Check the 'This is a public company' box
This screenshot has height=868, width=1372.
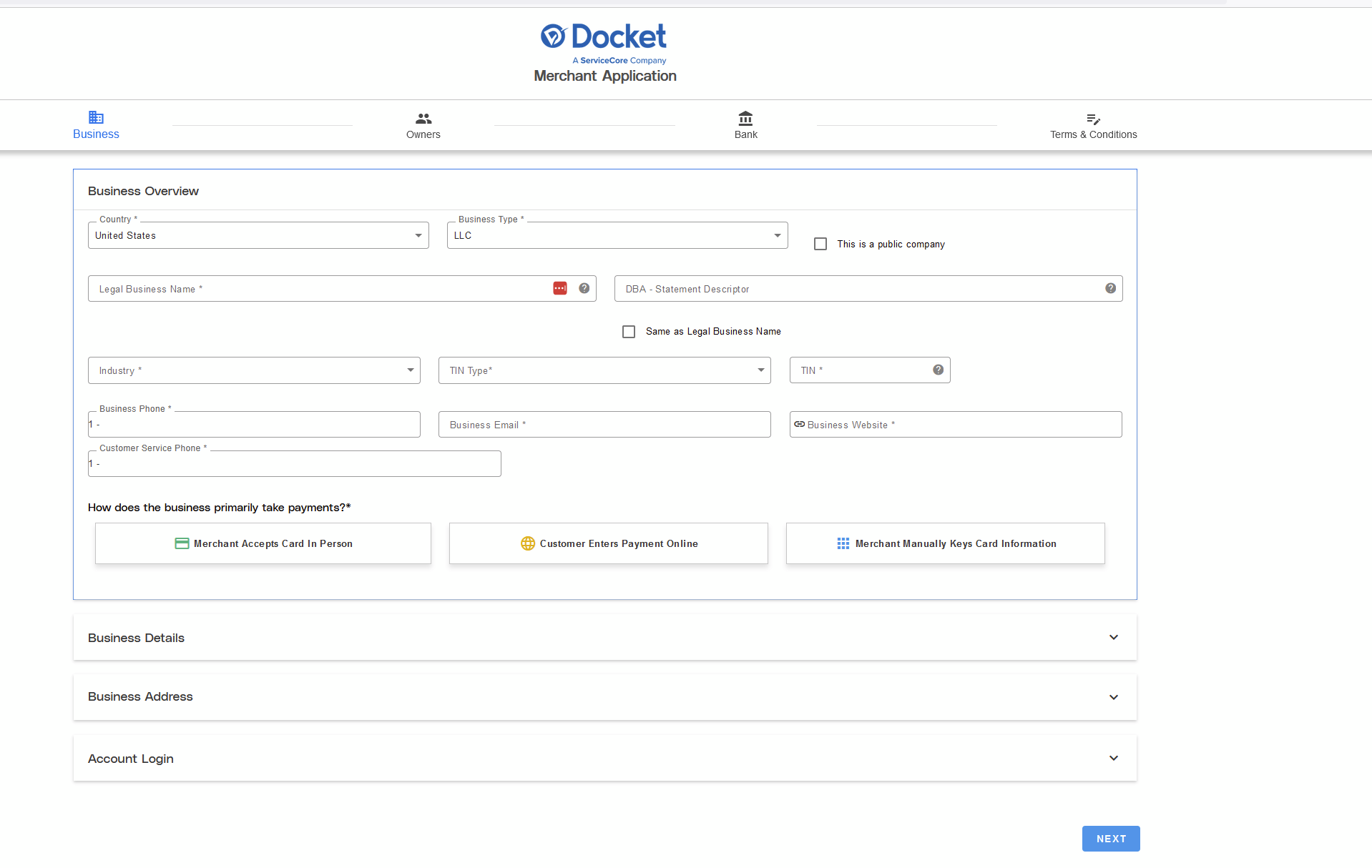(x=820, y=244)
